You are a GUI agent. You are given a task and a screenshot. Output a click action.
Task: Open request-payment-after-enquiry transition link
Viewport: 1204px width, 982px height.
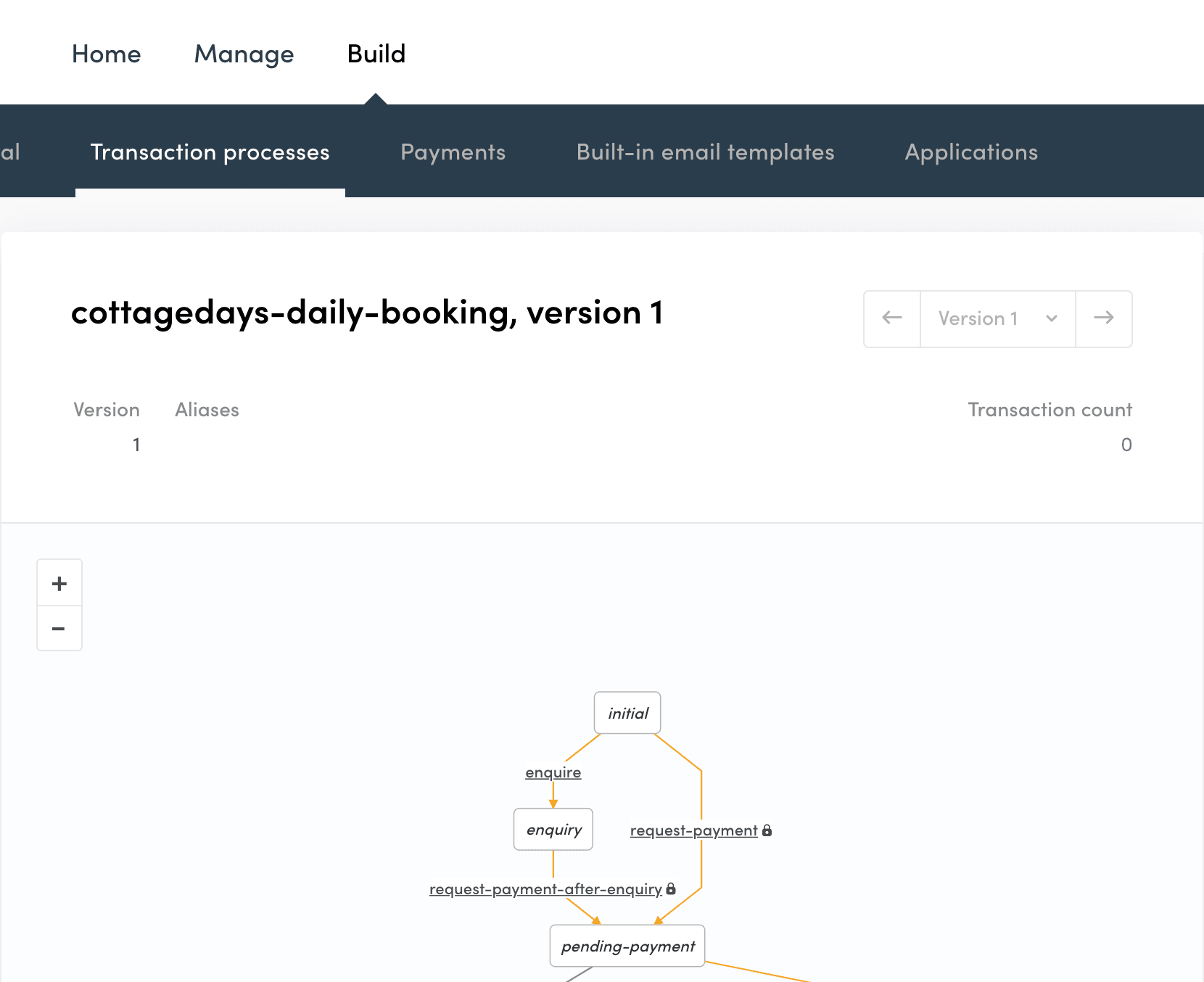pyautogui.click(x=545, y=889)
